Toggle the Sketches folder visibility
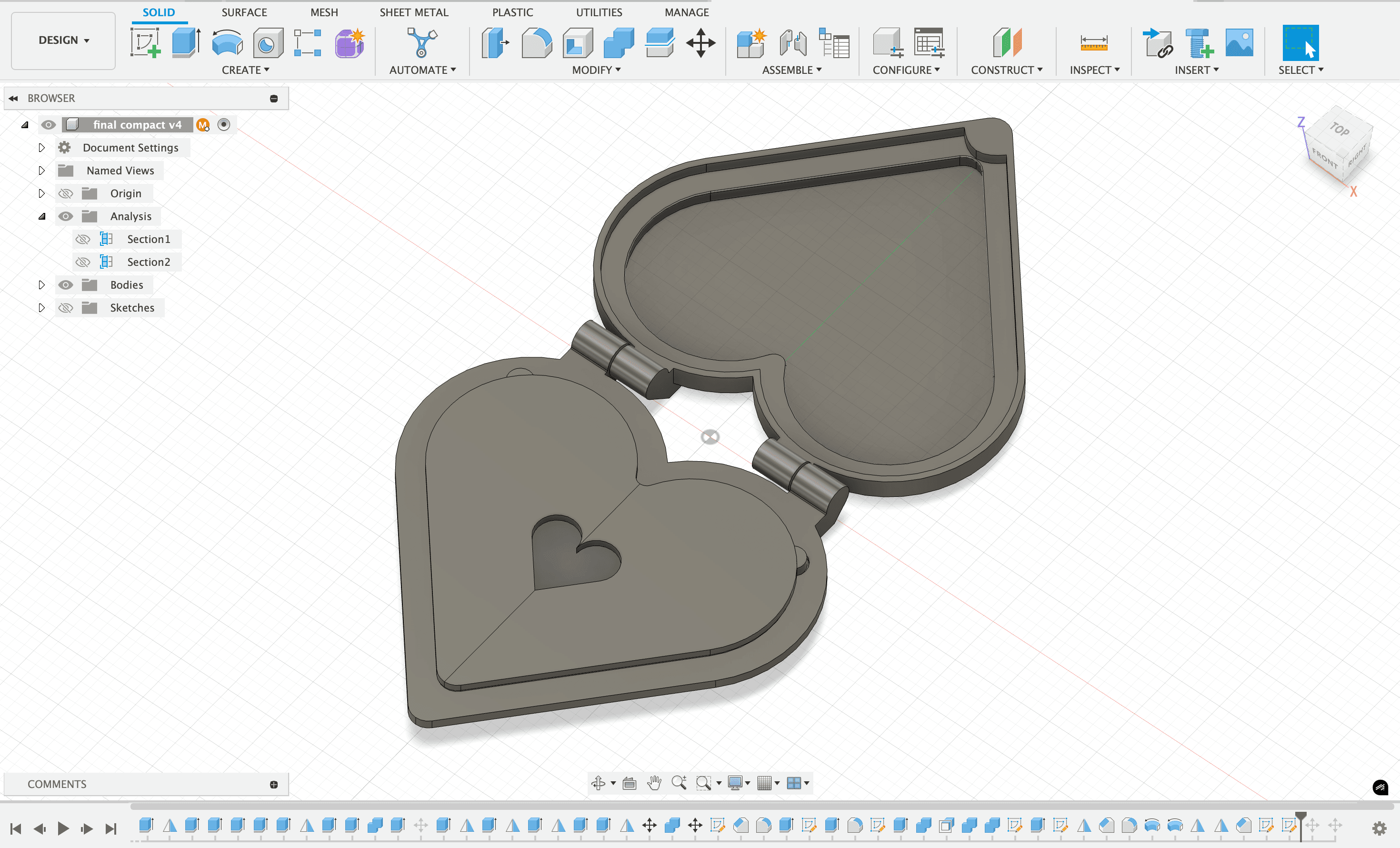 click(x=66, y=307)
